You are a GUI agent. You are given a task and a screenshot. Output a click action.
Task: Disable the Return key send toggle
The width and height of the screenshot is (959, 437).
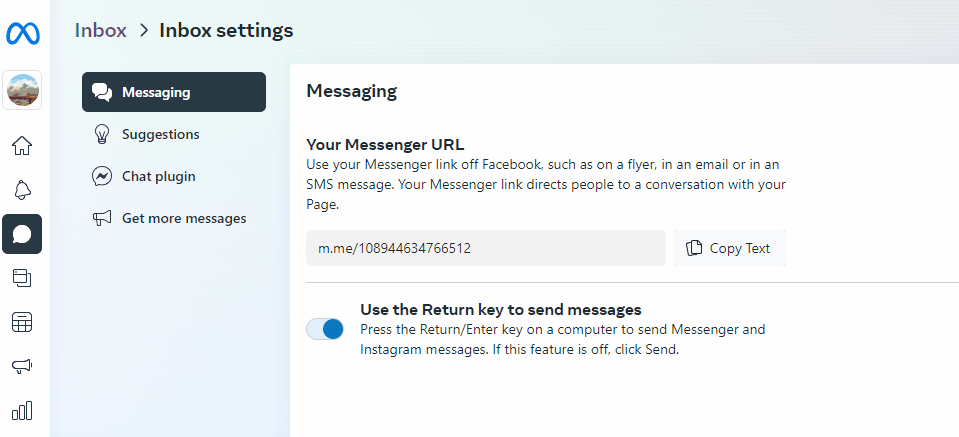click(325, 329)
